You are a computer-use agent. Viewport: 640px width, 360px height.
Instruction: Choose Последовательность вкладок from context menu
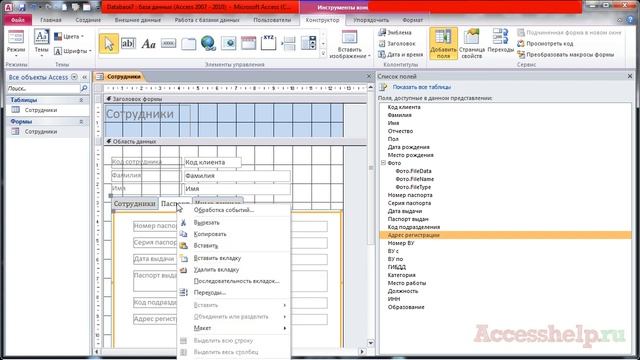click(x=233, y=281)
